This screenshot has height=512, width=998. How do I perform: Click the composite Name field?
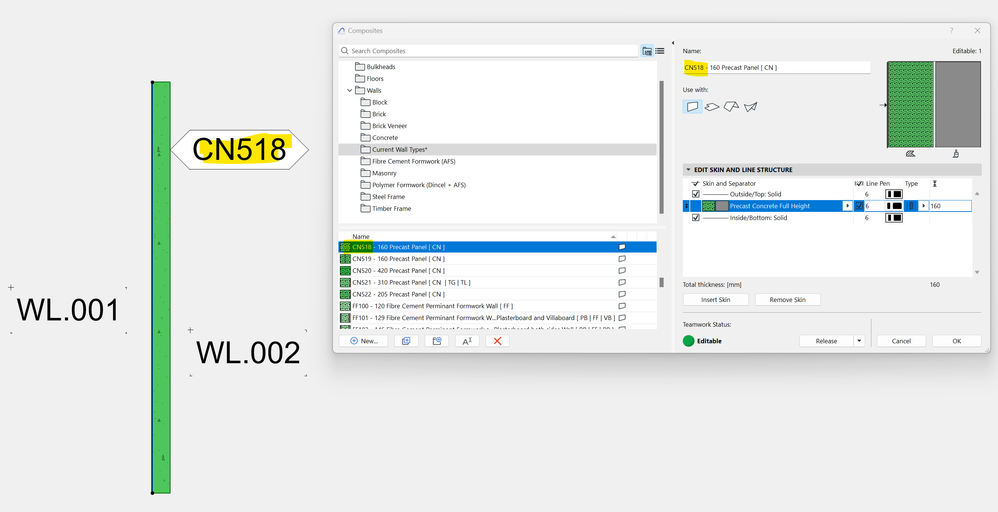click(x=776, y=68)
